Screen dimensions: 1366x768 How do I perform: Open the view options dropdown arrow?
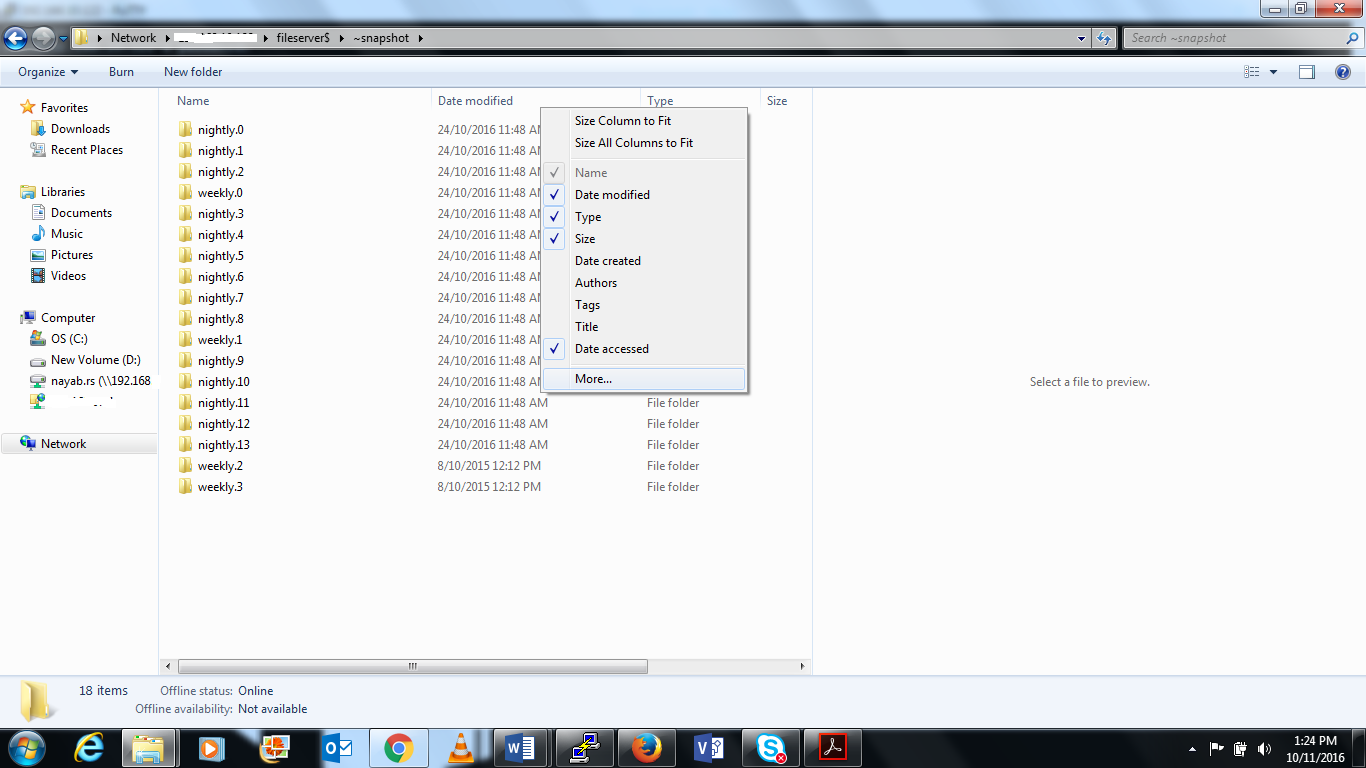[1273, 72]
